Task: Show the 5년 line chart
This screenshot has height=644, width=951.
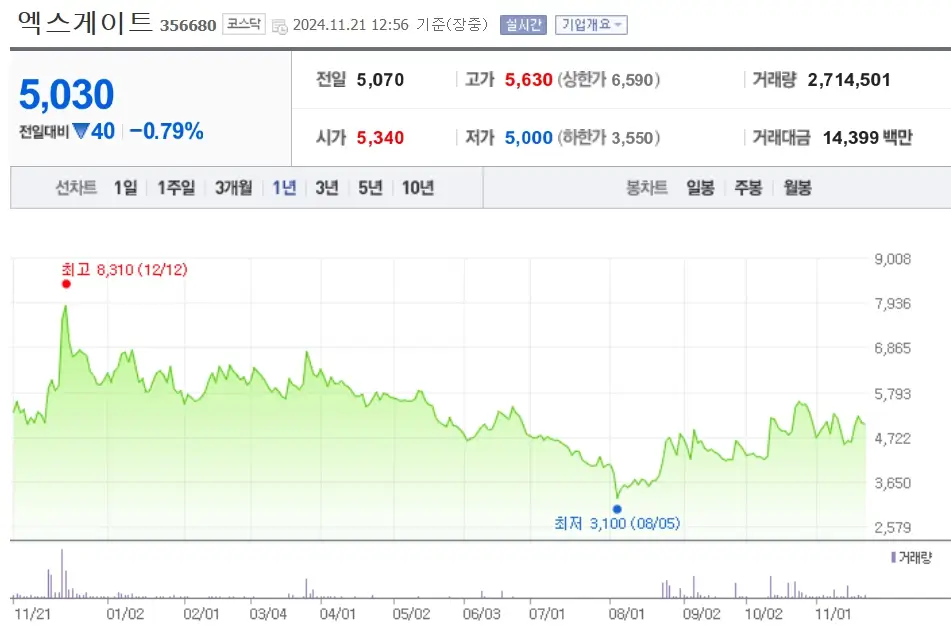Action: [370, 188]
